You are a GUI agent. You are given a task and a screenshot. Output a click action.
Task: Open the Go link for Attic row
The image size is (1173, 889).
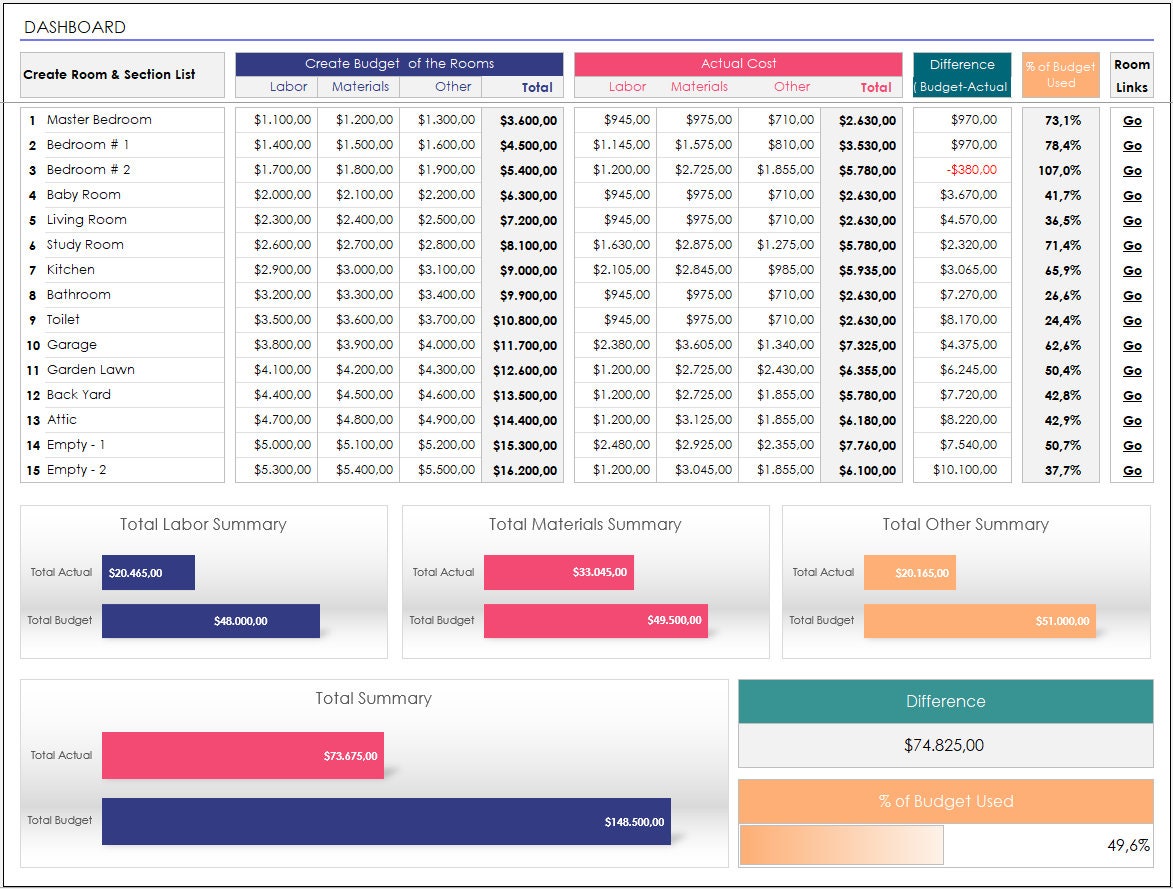(x=1132, y=420)
